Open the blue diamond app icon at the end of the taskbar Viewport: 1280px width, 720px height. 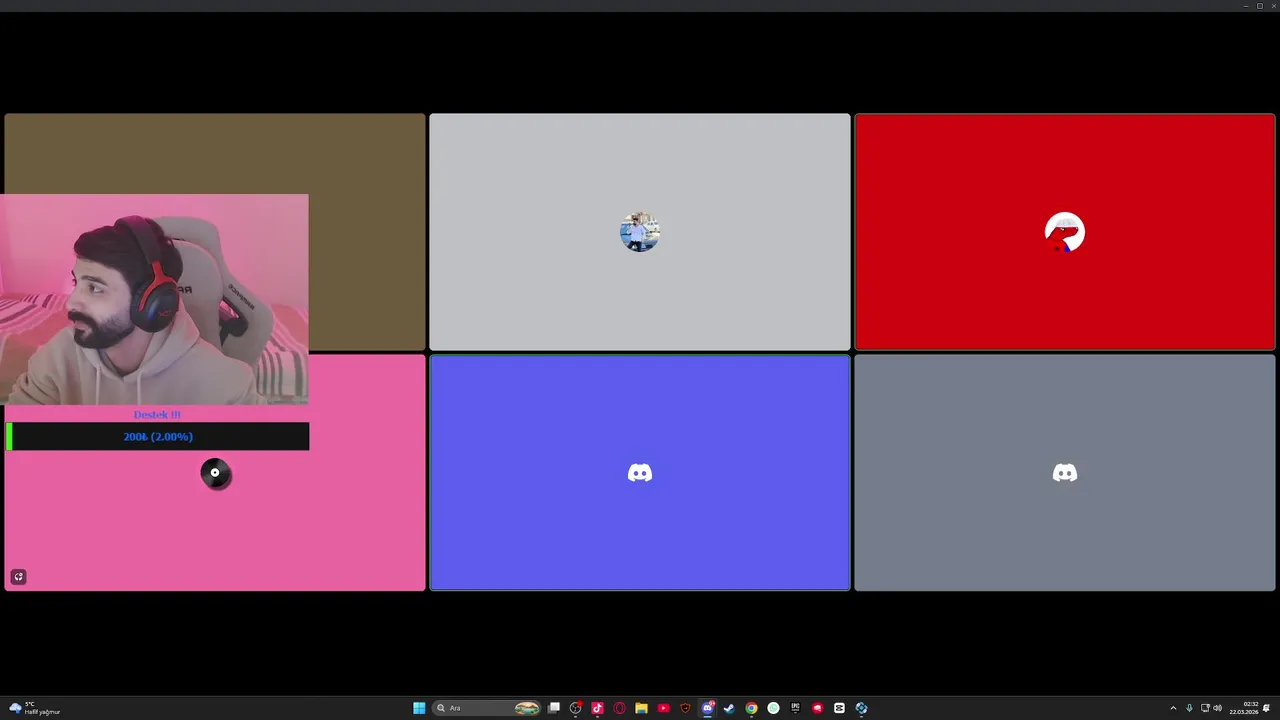point(861,708)
